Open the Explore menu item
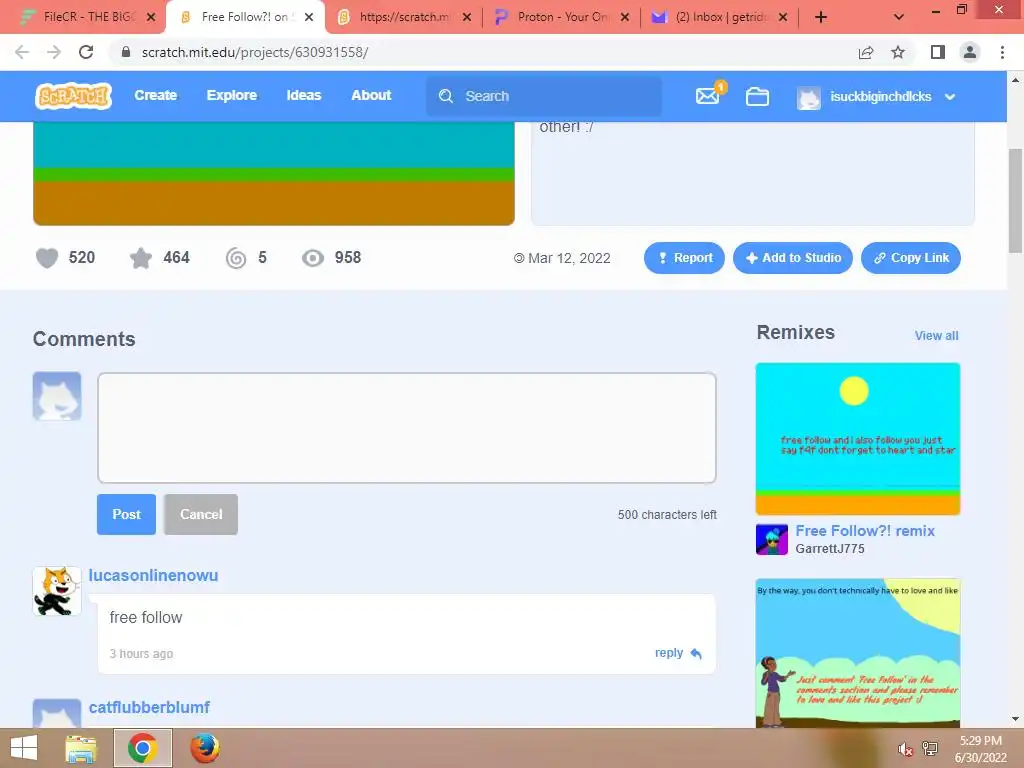The width and height of the screenshot is (1024, 768). pos(232,95)
